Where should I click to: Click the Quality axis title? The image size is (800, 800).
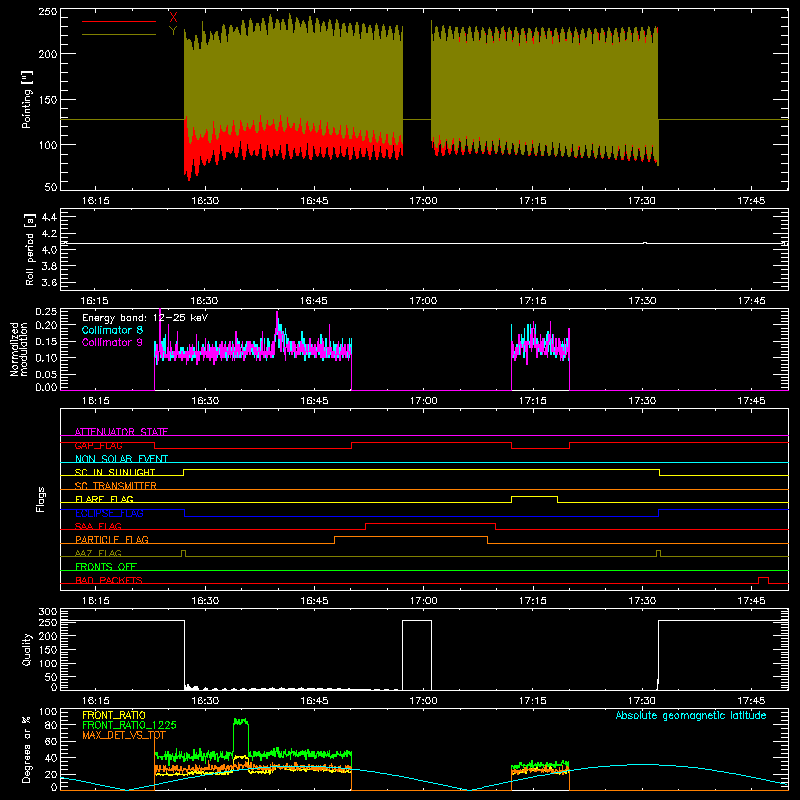coord(27,649)
